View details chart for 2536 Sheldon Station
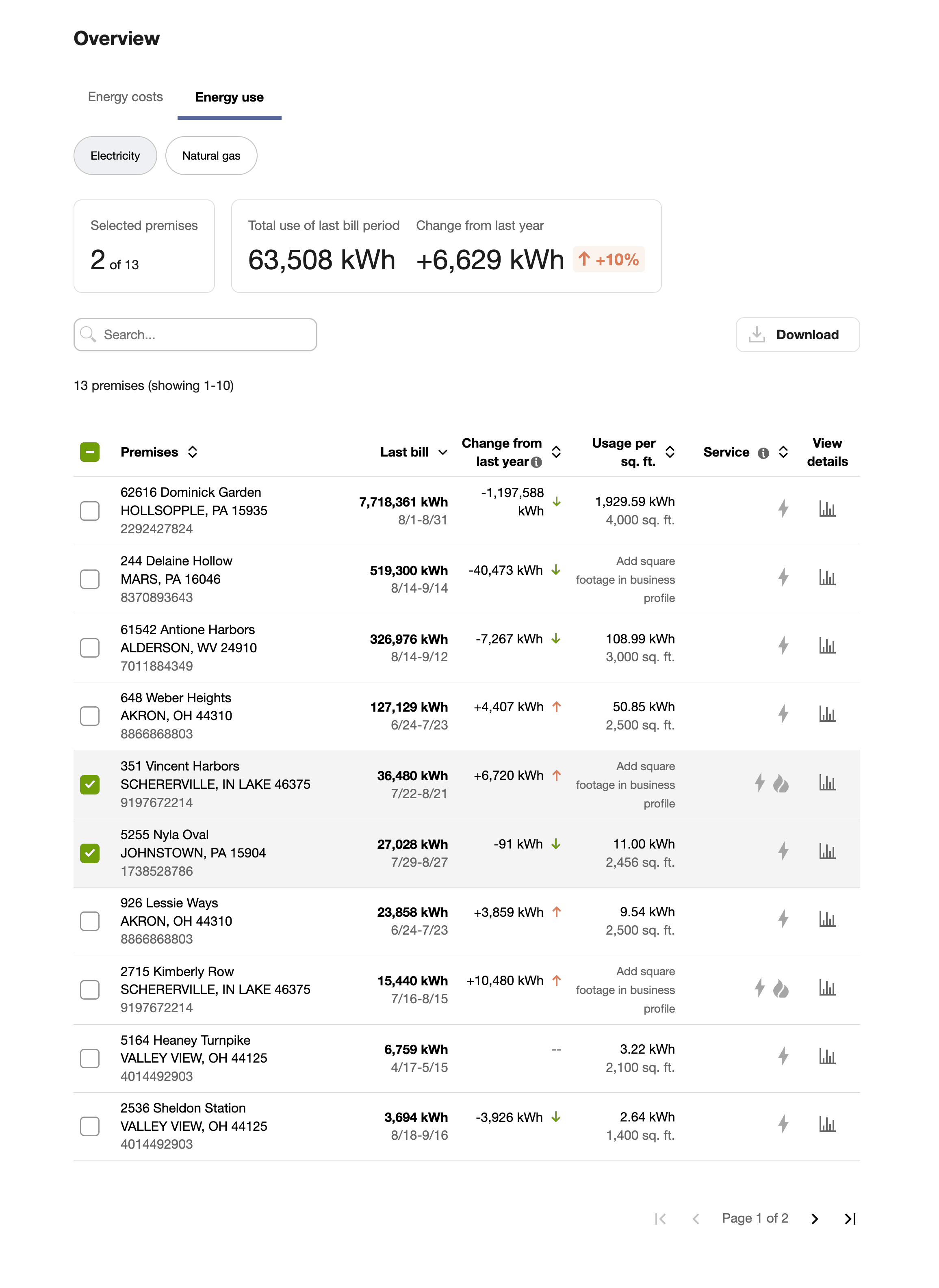939x1288 pixels. tap(827, 1124)
